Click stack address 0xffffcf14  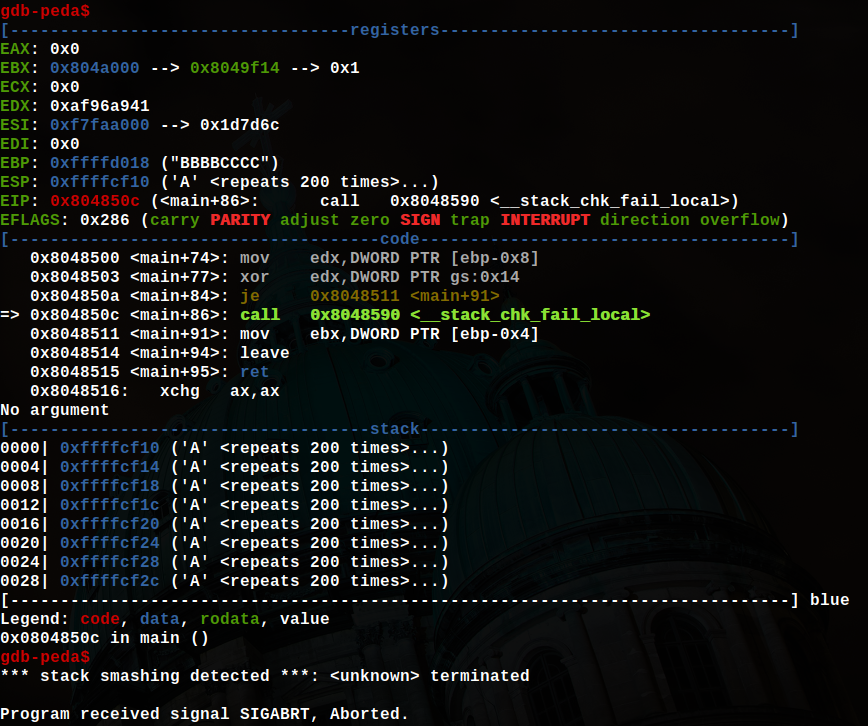(x=110, y=467)
